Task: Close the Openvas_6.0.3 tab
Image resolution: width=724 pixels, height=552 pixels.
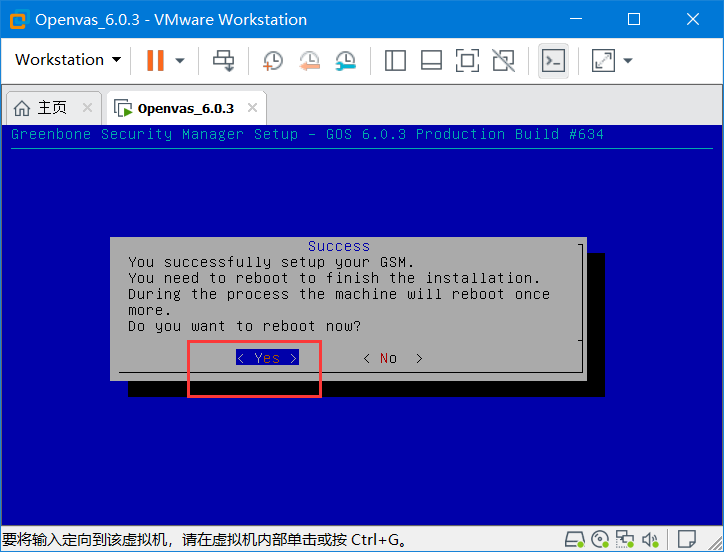Action: point(252,108)
